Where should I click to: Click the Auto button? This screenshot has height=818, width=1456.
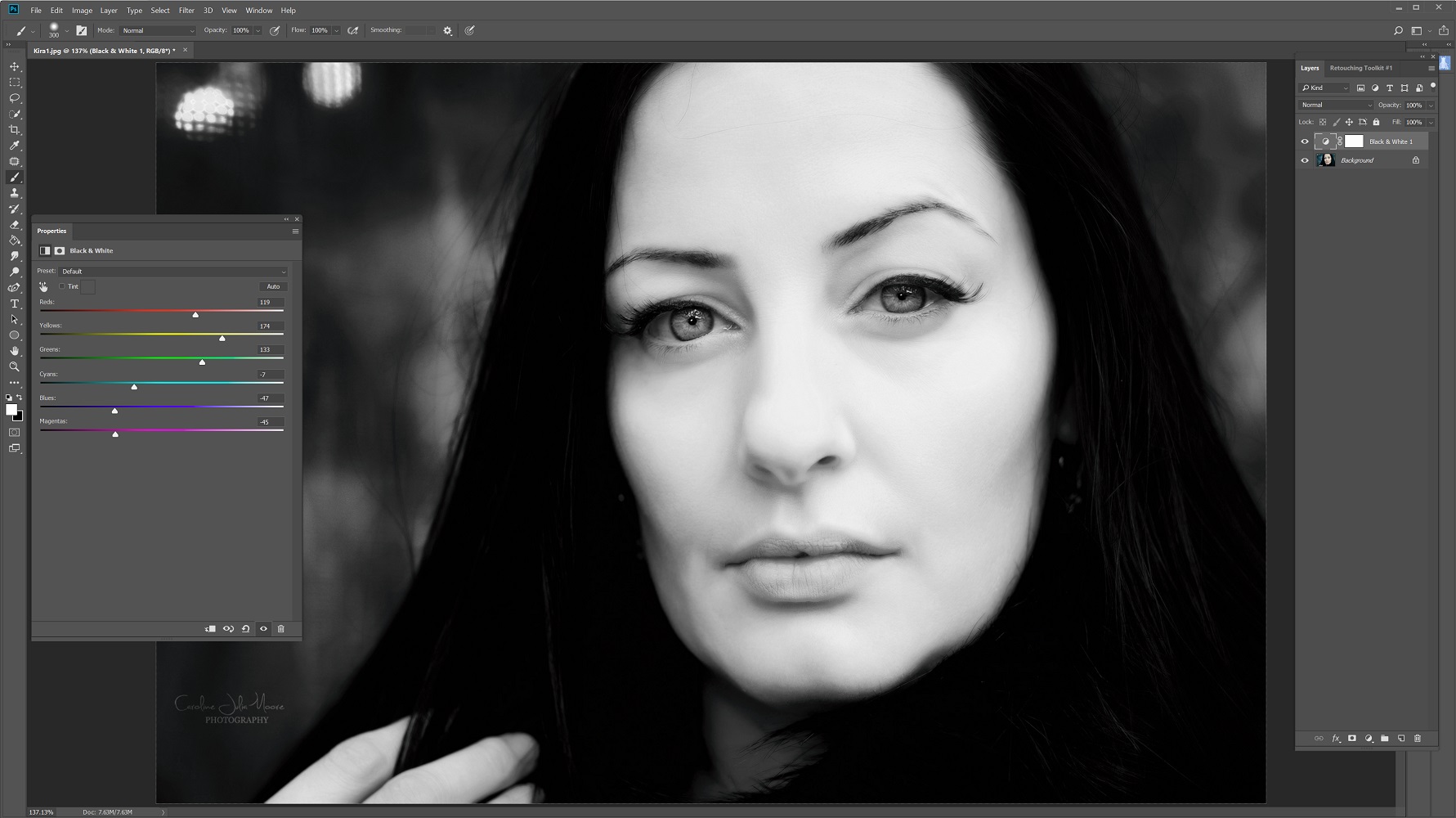273,286
